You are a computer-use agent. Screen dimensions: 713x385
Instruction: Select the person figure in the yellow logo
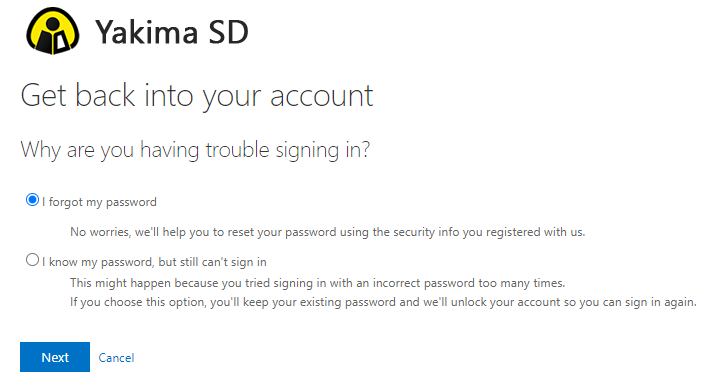(x=53, y=35)
